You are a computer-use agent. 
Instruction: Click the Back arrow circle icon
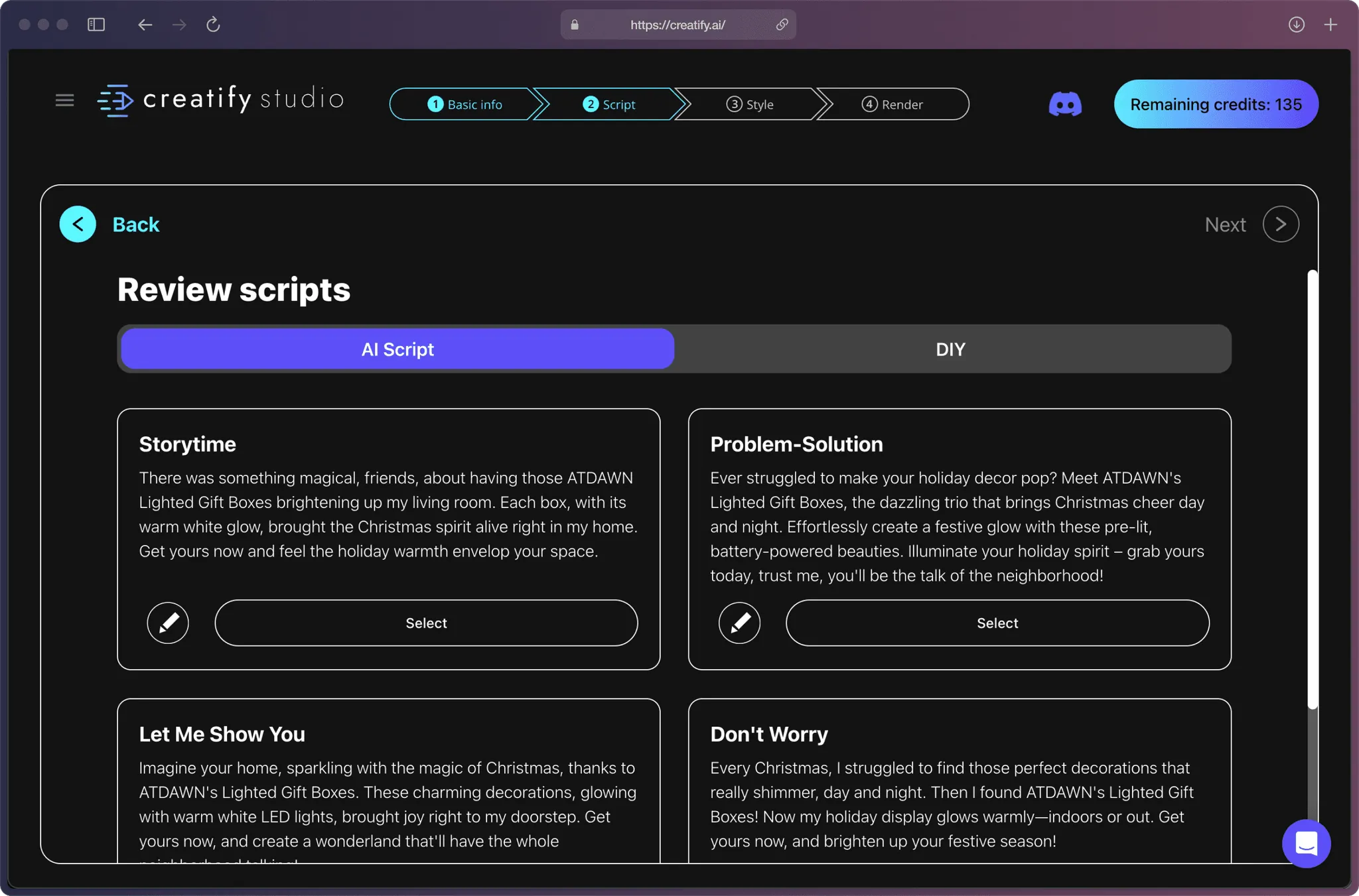coord(78,224)
